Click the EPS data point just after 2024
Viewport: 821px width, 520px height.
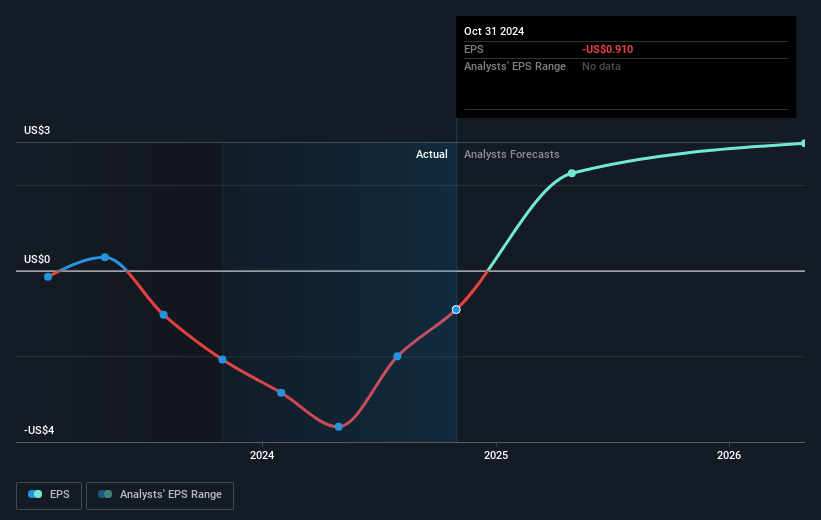tap(281, 393)
